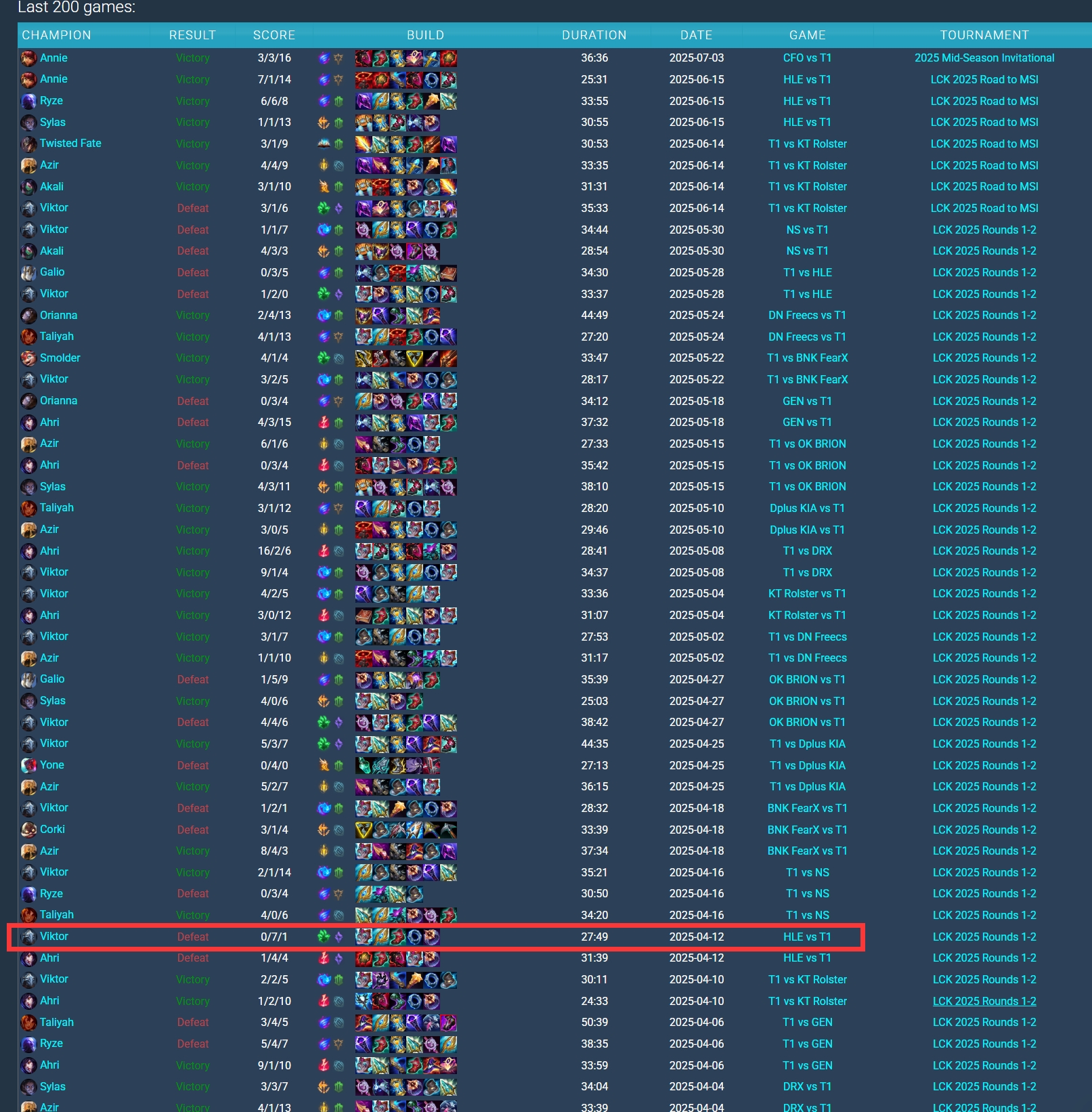Click the last build item in Twisted Fate row
Screen dimensions: 1092x1112
point(448,144)
